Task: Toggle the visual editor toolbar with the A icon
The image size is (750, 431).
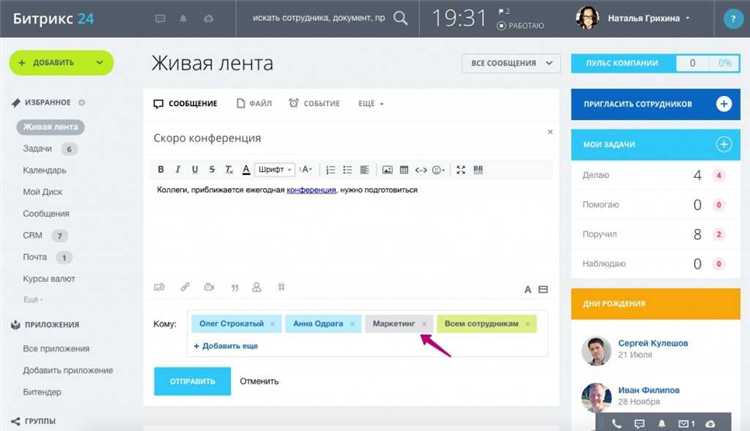Action: 528,289
